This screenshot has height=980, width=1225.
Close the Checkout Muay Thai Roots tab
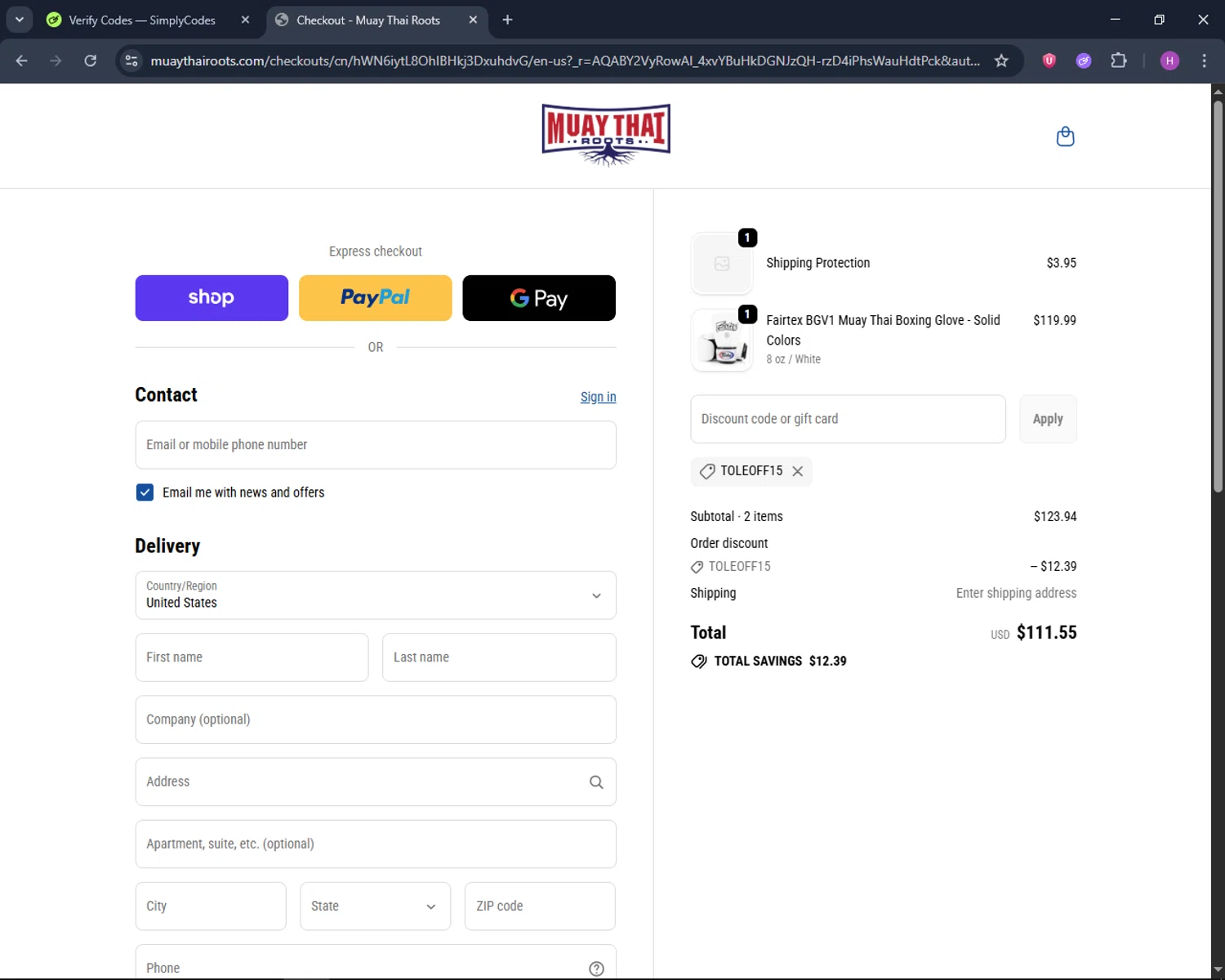pyautogui.click(x=473, y=20)
